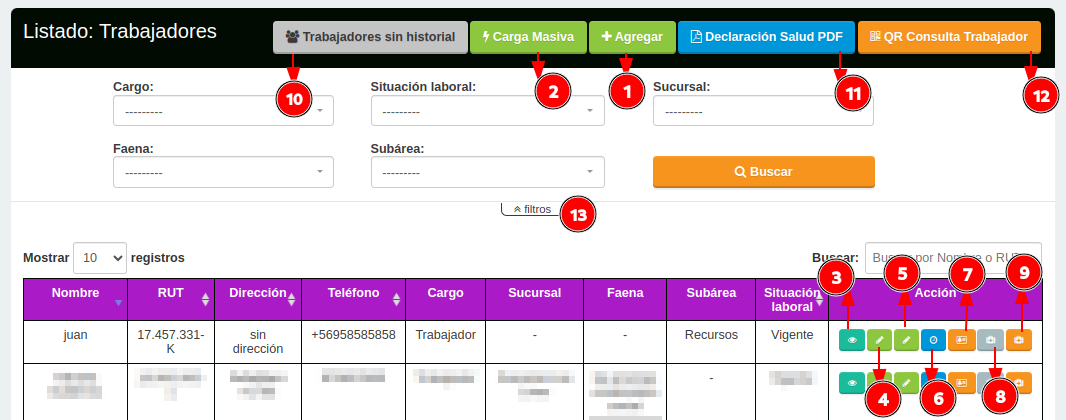Click first green pencil icon in juan's row
This screenshot has width=1066, height=420.
point(879,340)
